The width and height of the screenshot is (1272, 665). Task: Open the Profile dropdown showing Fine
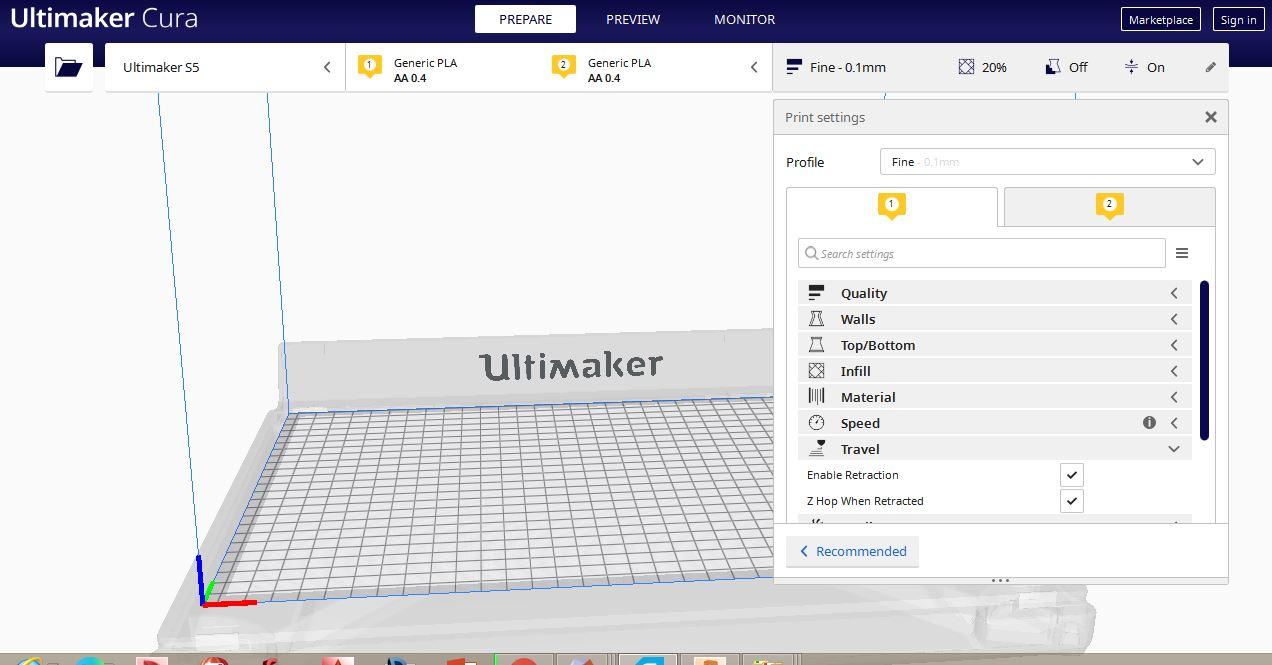(x=1048, y=162)
